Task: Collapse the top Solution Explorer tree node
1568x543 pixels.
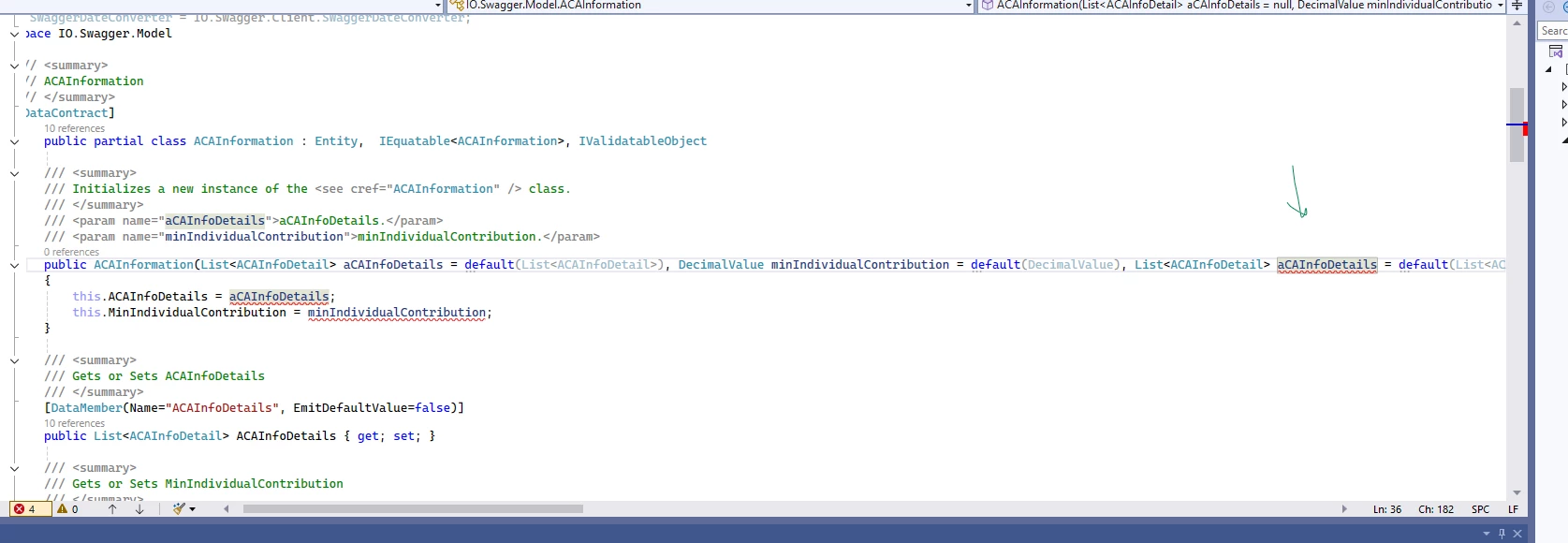Action: (x=1549, y=69)
